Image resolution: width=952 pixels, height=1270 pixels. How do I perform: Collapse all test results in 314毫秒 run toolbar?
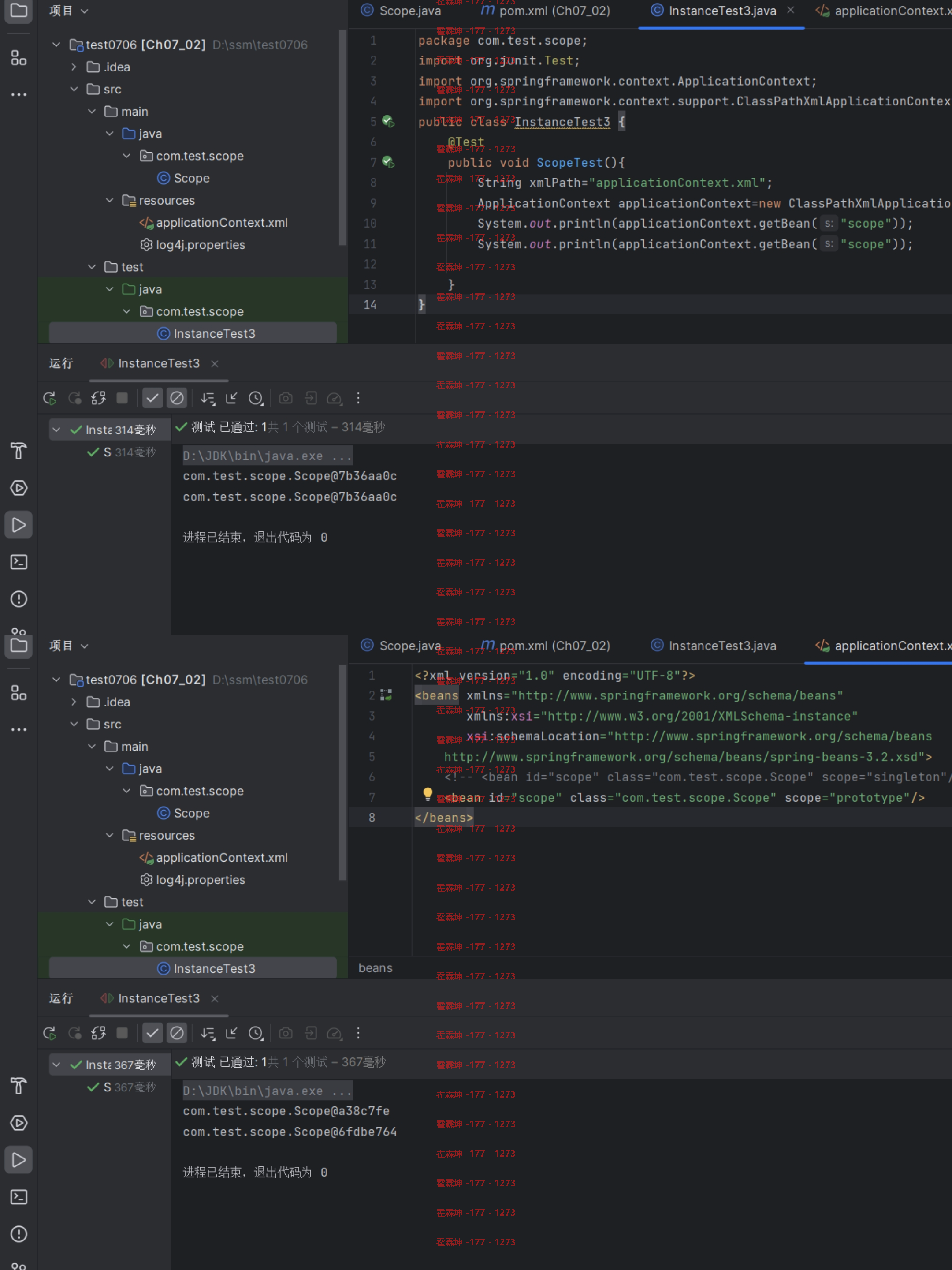coord(232,398)
